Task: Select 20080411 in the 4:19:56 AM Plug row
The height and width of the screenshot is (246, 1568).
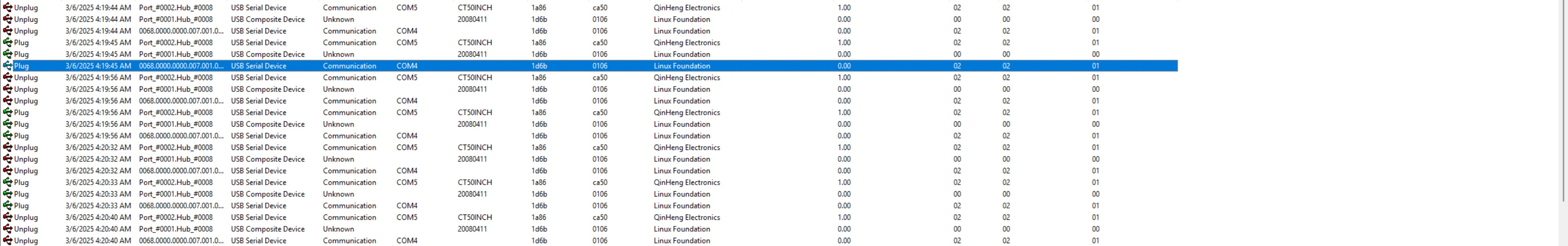Action: [472, 124]
